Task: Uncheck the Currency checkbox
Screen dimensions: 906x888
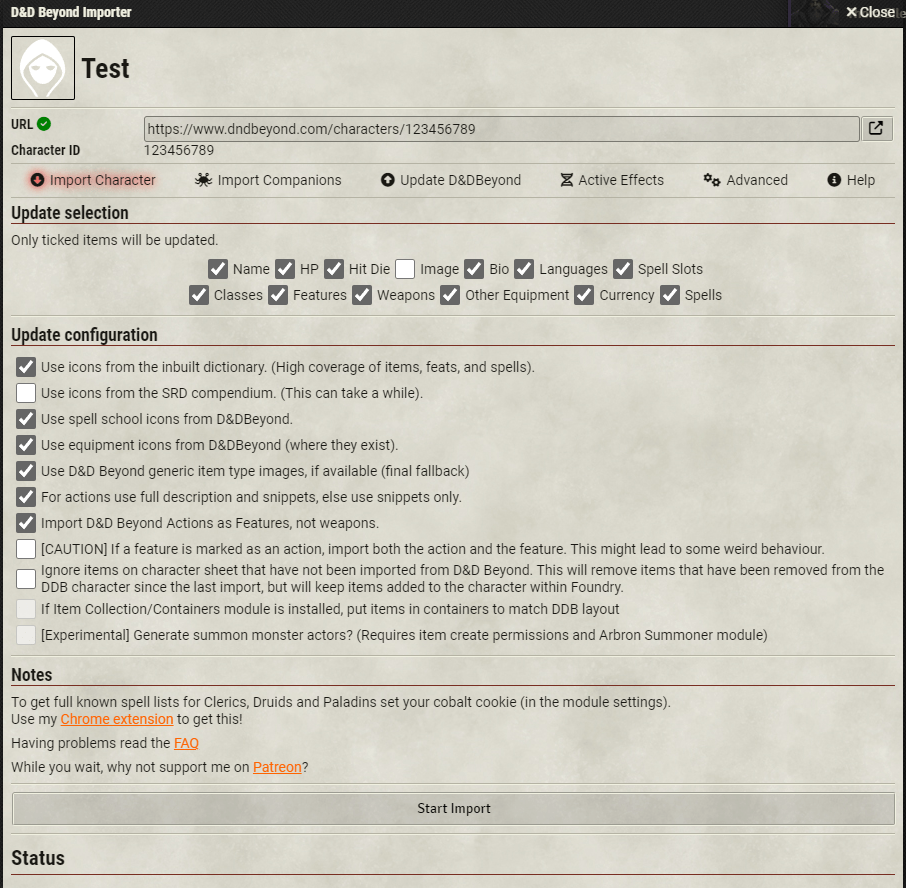Action: (584, 295)
